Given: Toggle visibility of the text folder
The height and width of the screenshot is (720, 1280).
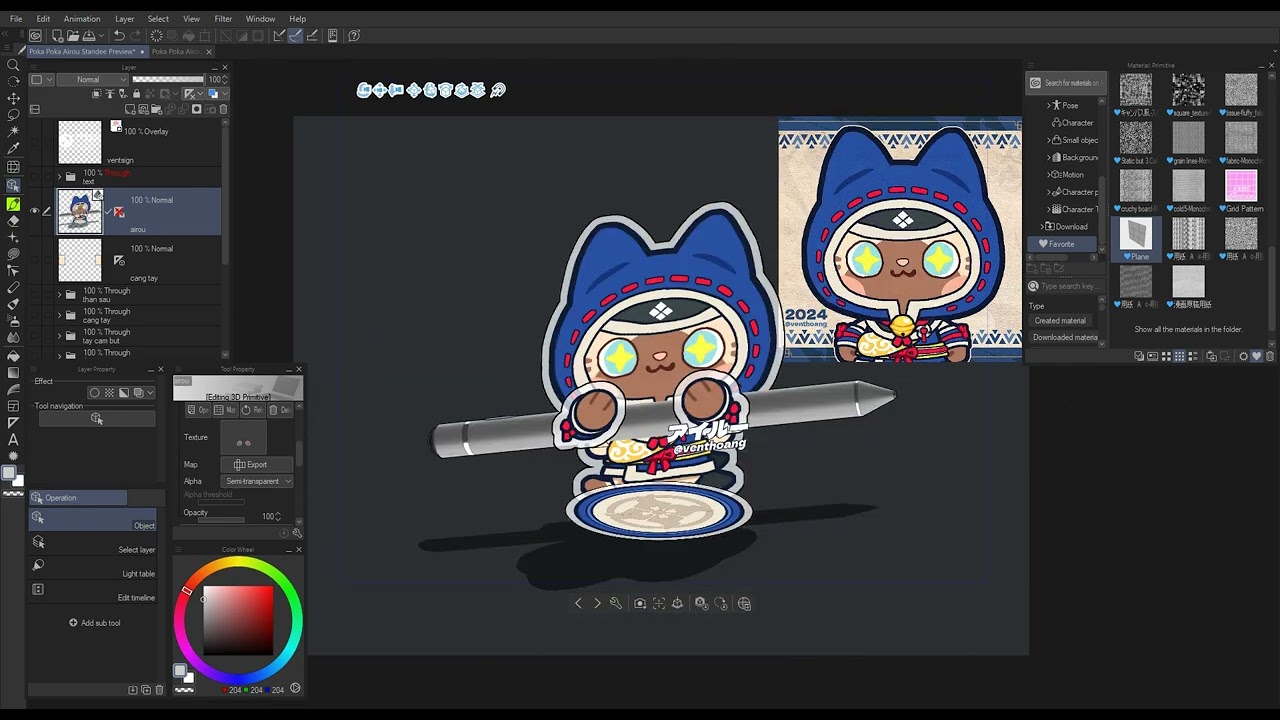Looking at the screenshot, I should tap(34, 177).
